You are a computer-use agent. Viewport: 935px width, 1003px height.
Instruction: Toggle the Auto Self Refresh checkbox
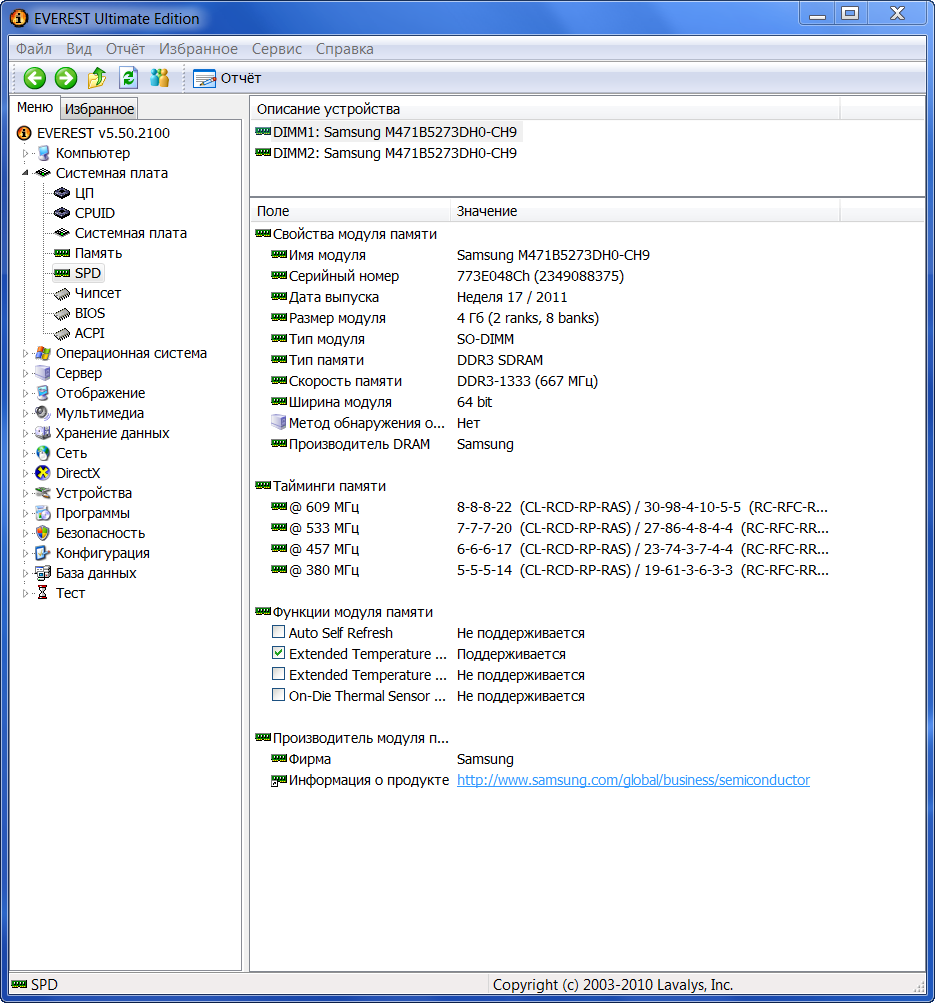click(278, 632)
